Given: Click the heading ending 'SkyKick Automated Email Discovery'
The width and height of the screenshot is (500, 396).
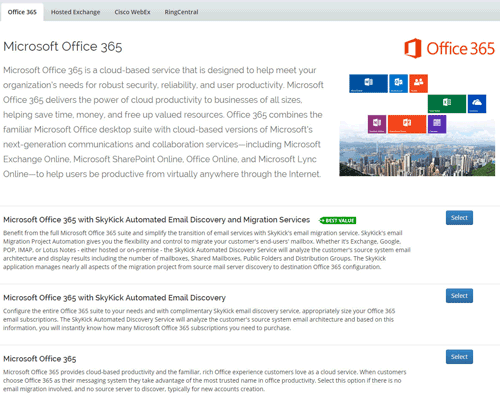Looking at the screenshot, I should tap(114, 298).
